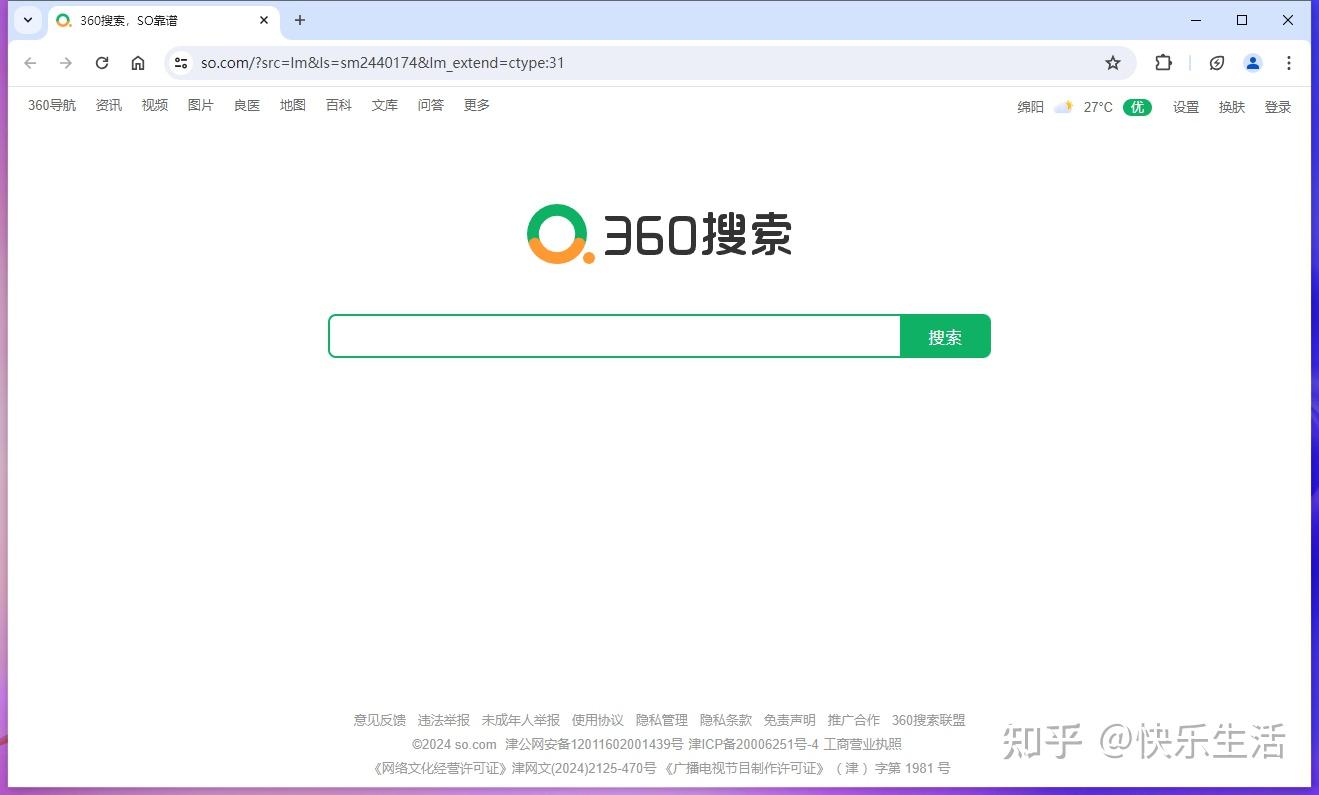Open 隐私管理 footer link
This screenshot has width=1319, height=795.
coord(662,720)
